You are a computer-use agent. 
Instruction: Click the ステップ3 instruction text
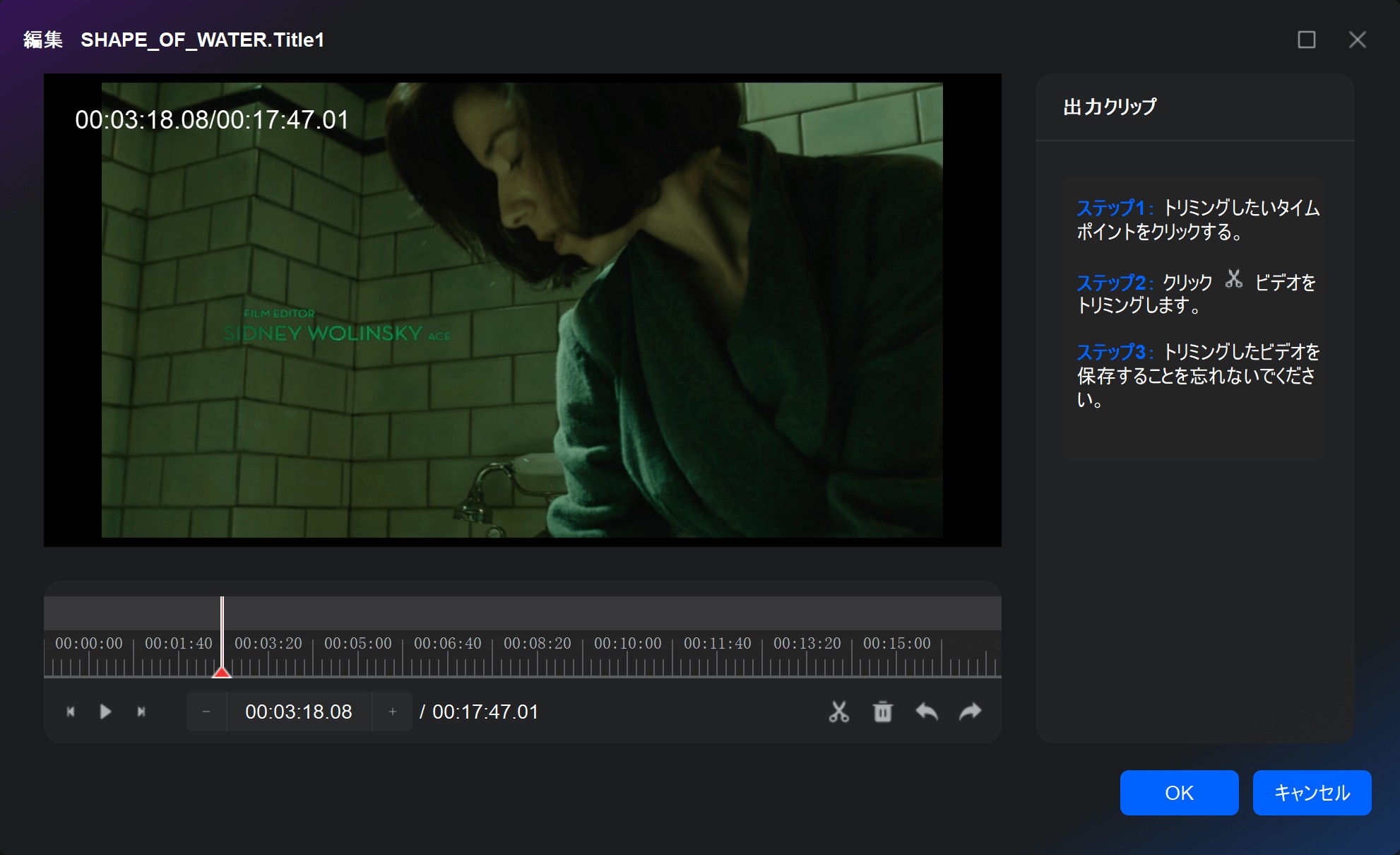[1198, 375]
